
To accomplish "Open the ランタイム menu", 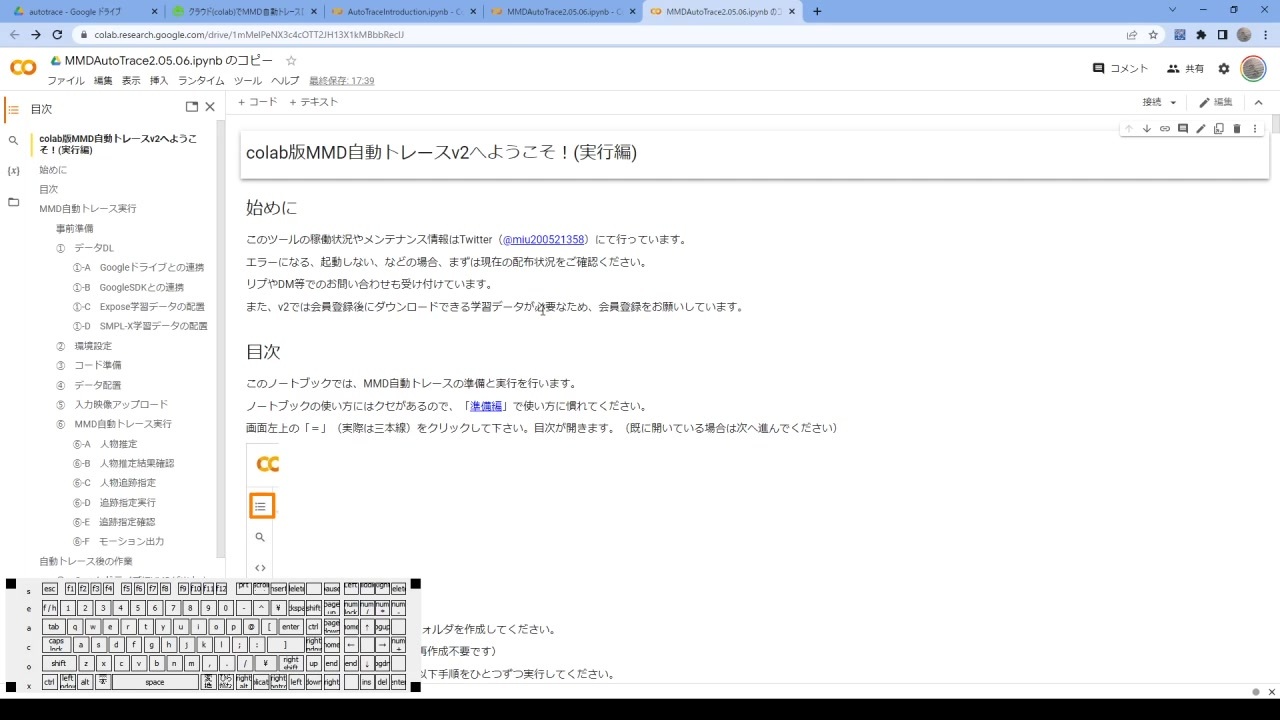I will point(201,81).
